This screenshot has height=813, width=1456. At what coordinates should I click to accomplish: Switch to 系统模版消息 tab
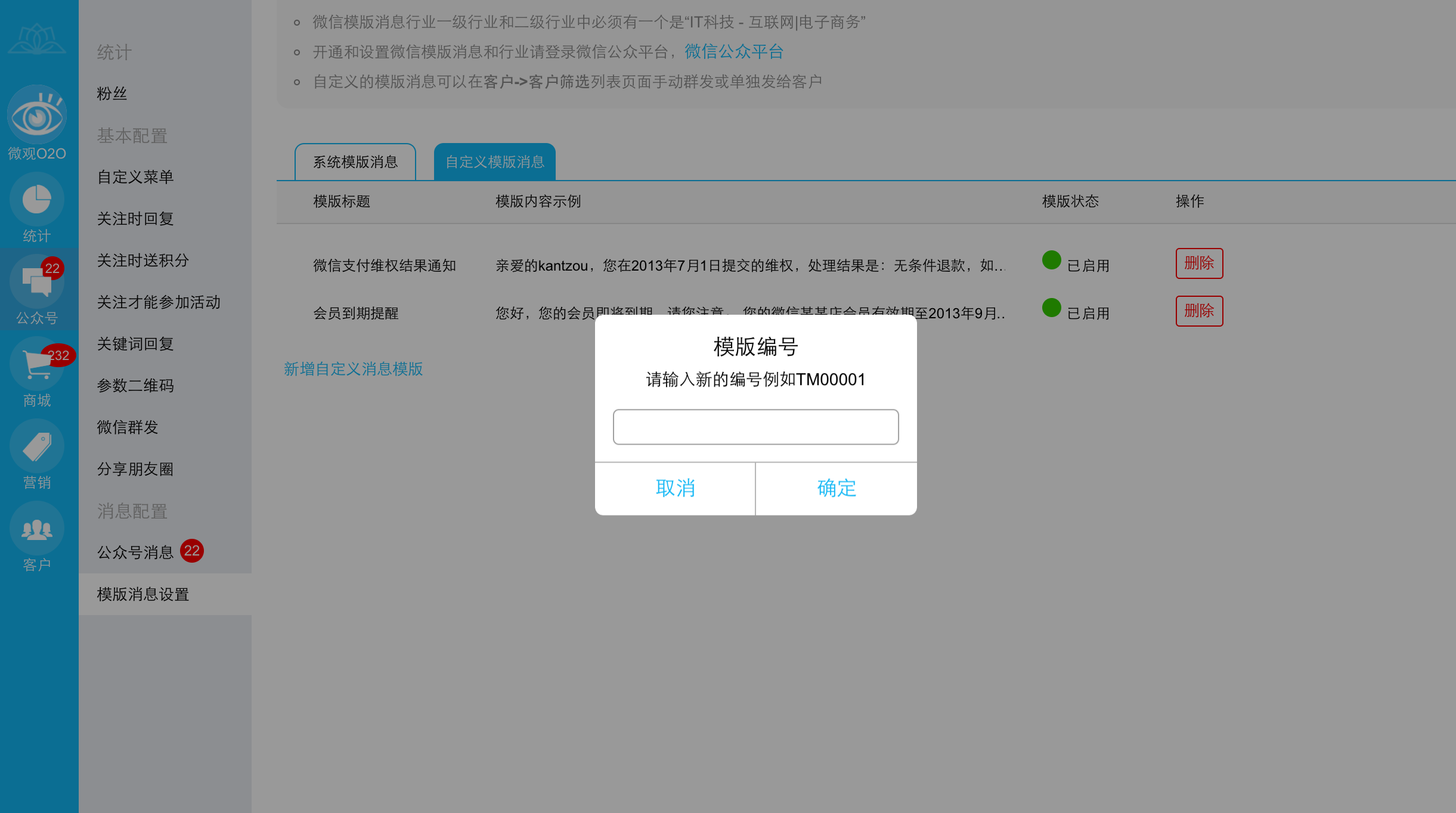(355, 162)
